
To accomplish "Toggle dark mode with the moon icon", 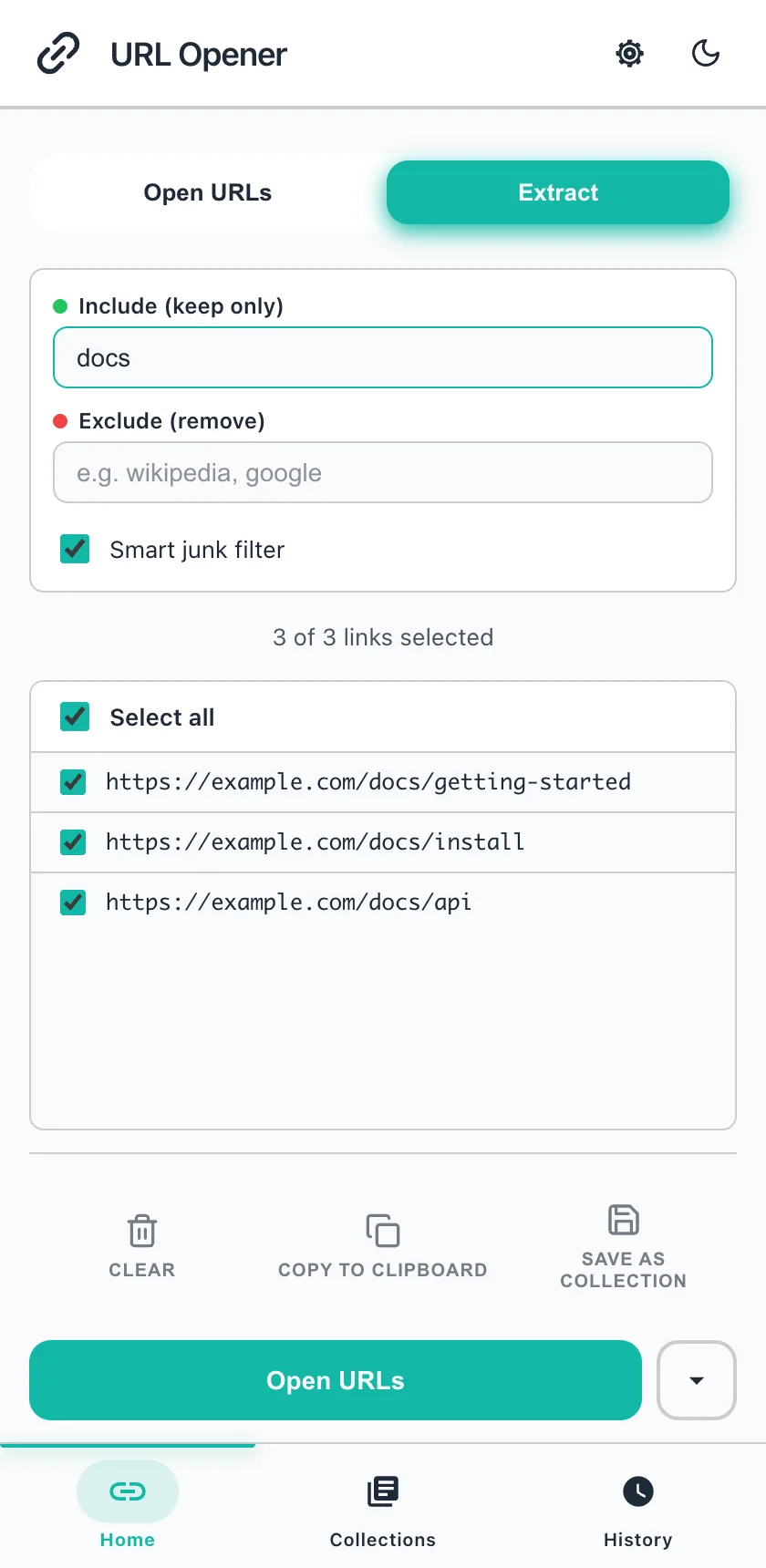I will pyautogui.click(x=706, y=54).
